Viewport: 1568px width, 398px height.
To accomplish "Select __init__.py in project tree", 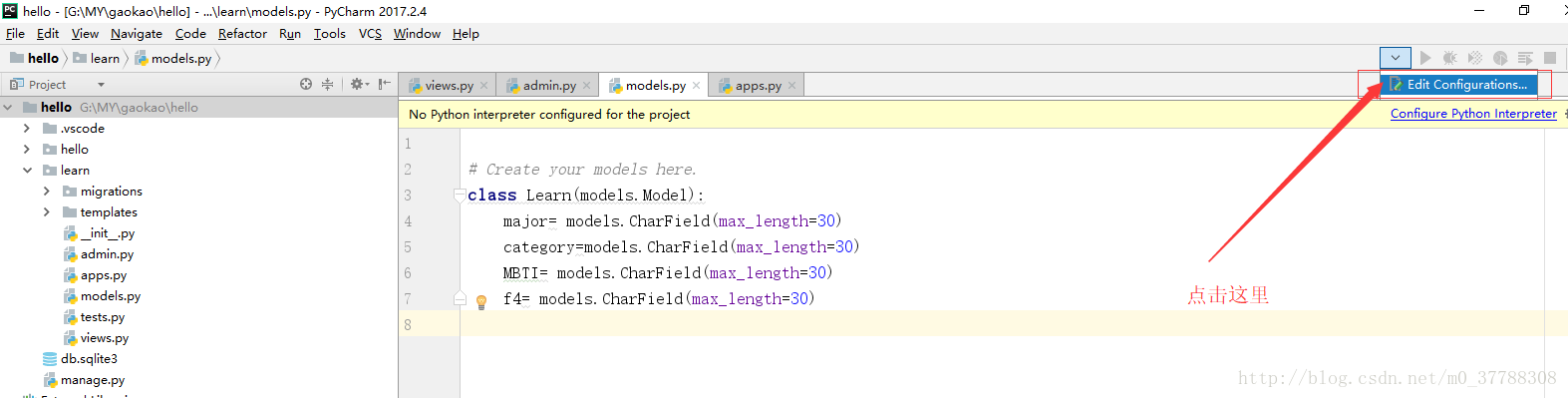I will 99,233.
